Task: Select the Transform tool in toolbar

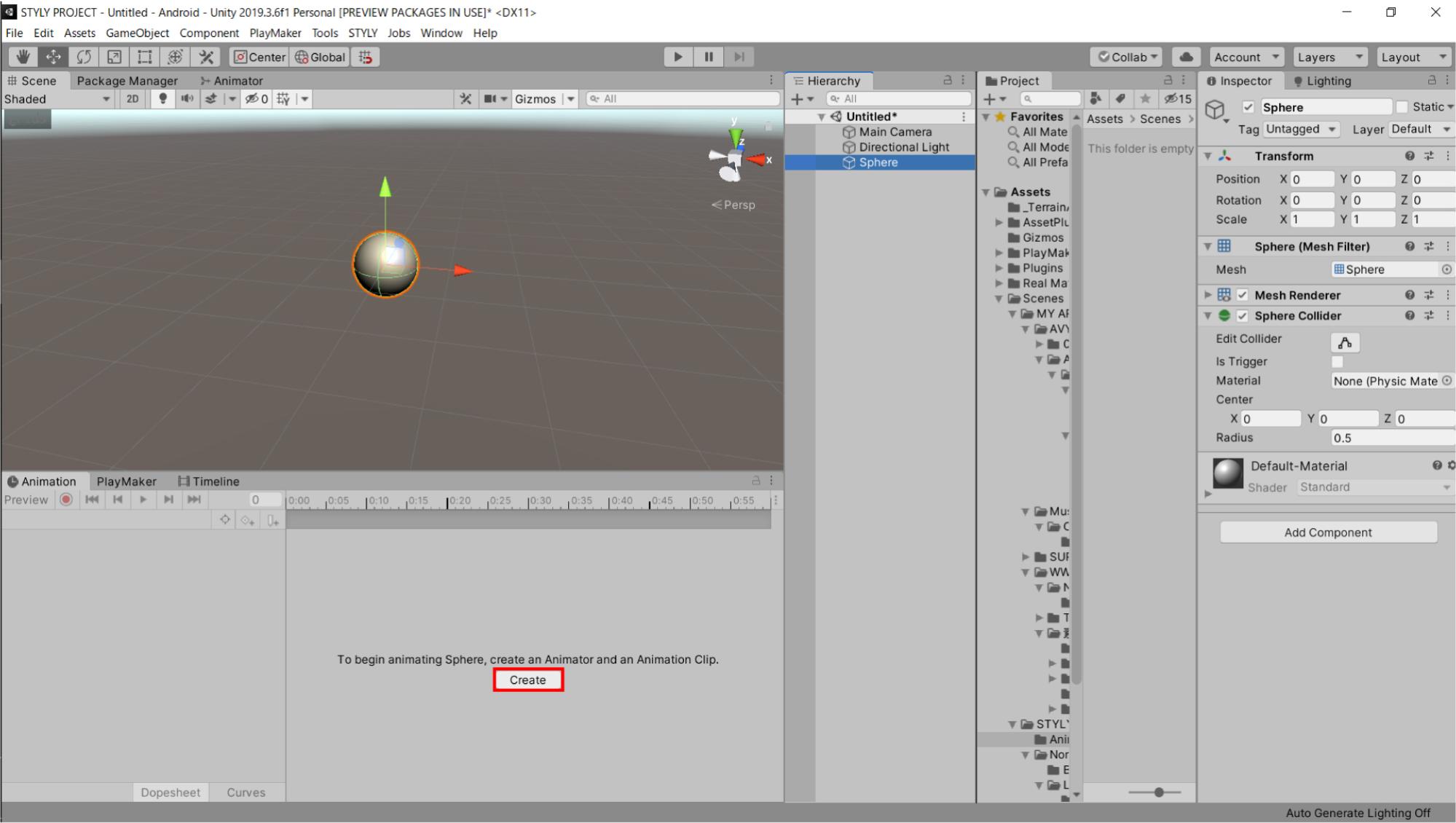Action: coord(176,57)
